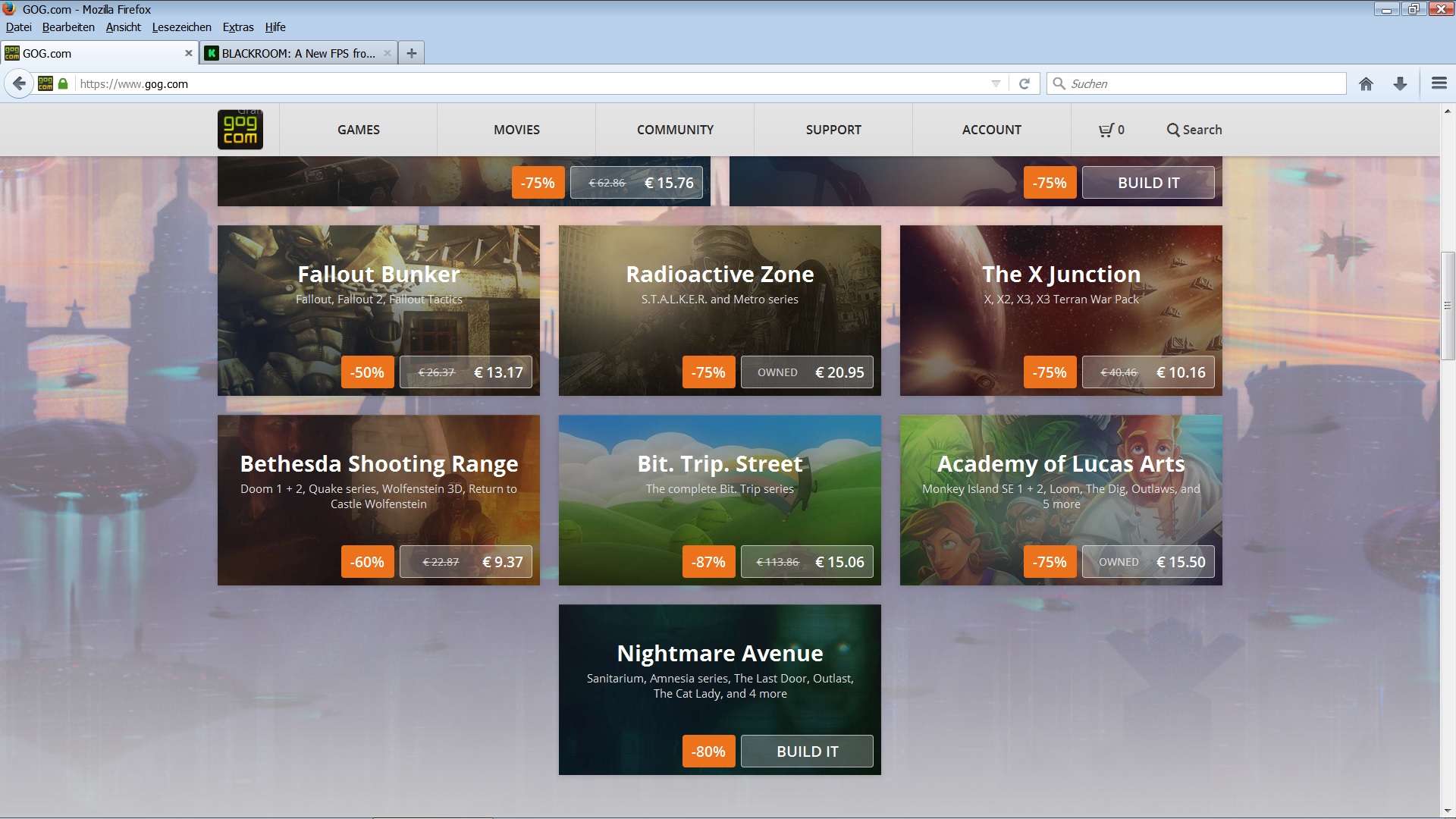Open the shopping cart icon
Image resolution: width=1456 pixels, height=819 pixels.
1106,130
